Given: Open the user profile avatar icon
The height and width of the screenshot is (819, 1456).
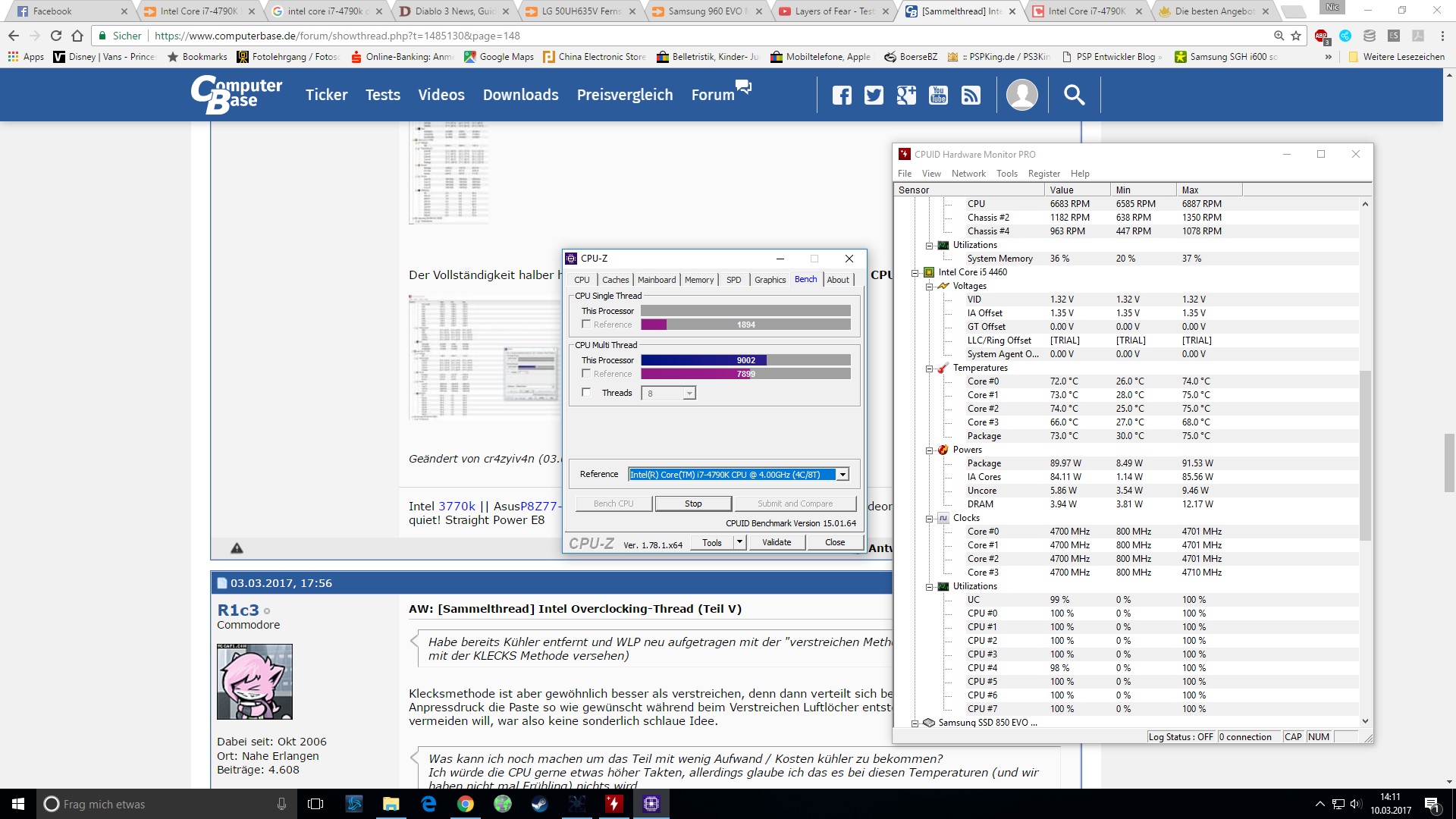Looking at the screenshot, I should pyautogui.click(x=1021, y=95).
